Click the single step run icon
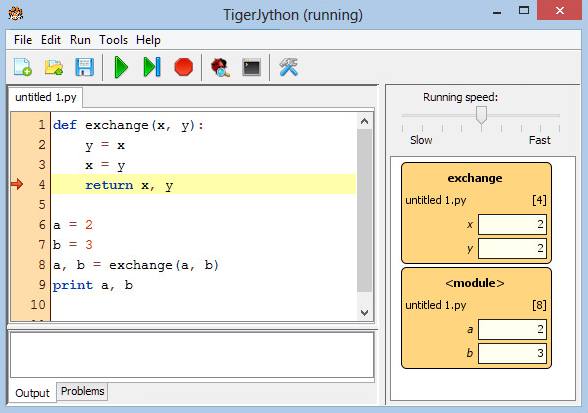 [x=152, y=67]
